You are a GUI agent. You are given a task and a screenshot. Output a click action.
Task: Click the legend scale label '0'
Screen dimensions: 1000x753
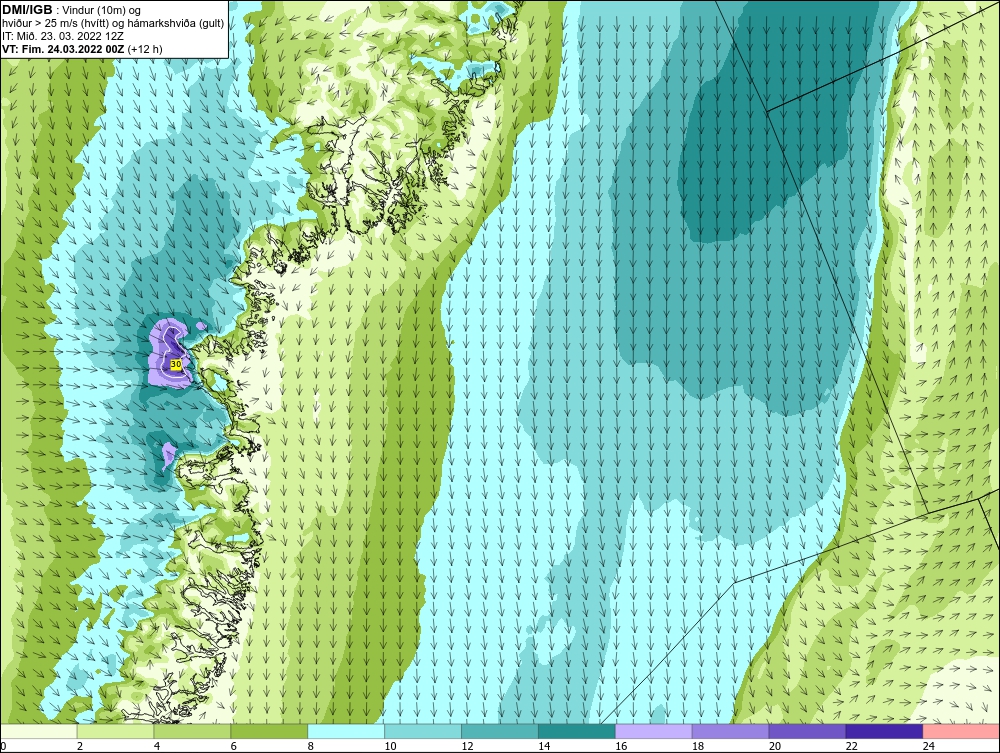(3, 746)
